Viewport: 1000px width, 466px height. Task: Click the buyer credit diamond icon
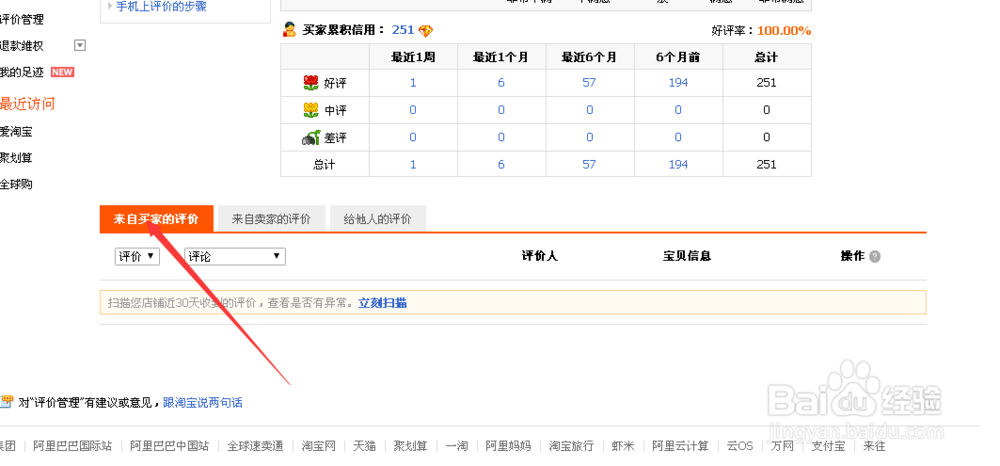[x=425, y=30]
